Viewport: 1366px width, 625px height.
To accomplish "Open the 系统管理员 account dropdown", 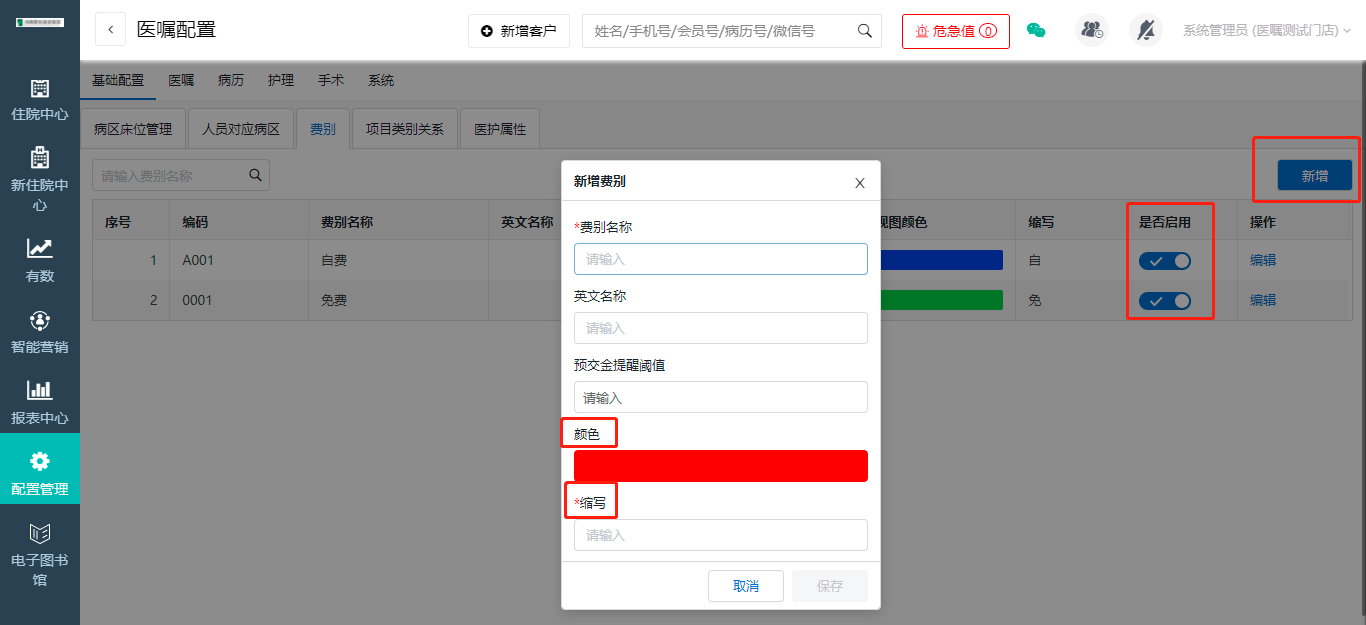I will pyautogui.click(x=1267, y=31).
